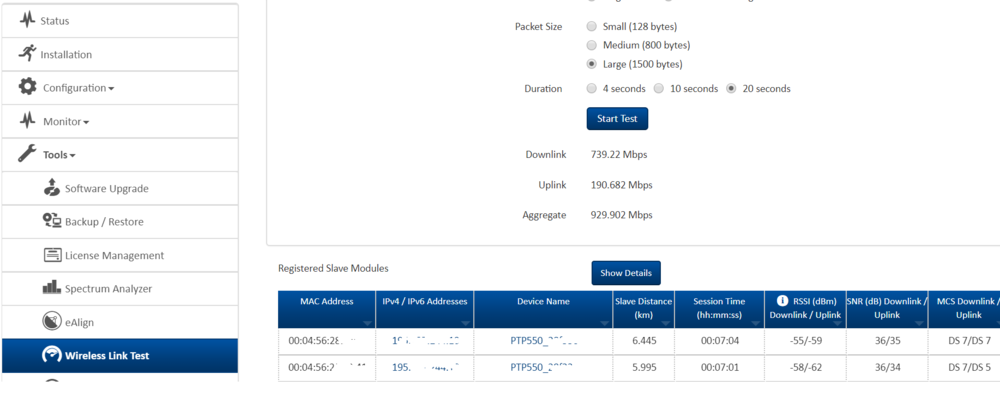Choose 4 seconds test duration

592,88
